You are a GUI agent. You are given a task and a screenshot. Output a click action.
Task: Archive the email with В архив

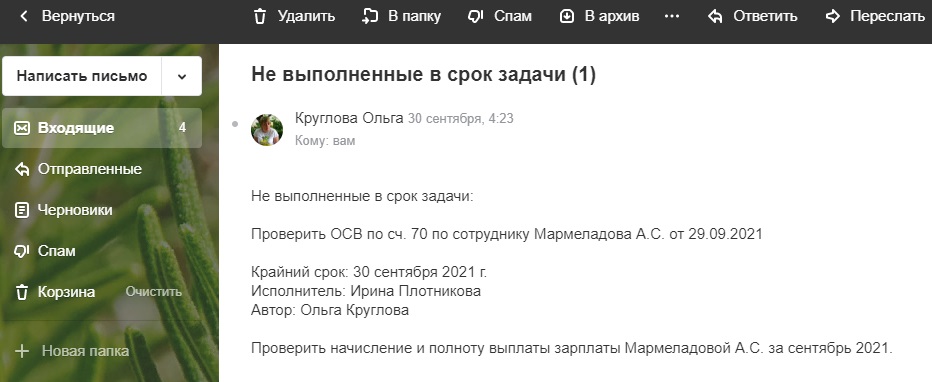tap(567, 17)
